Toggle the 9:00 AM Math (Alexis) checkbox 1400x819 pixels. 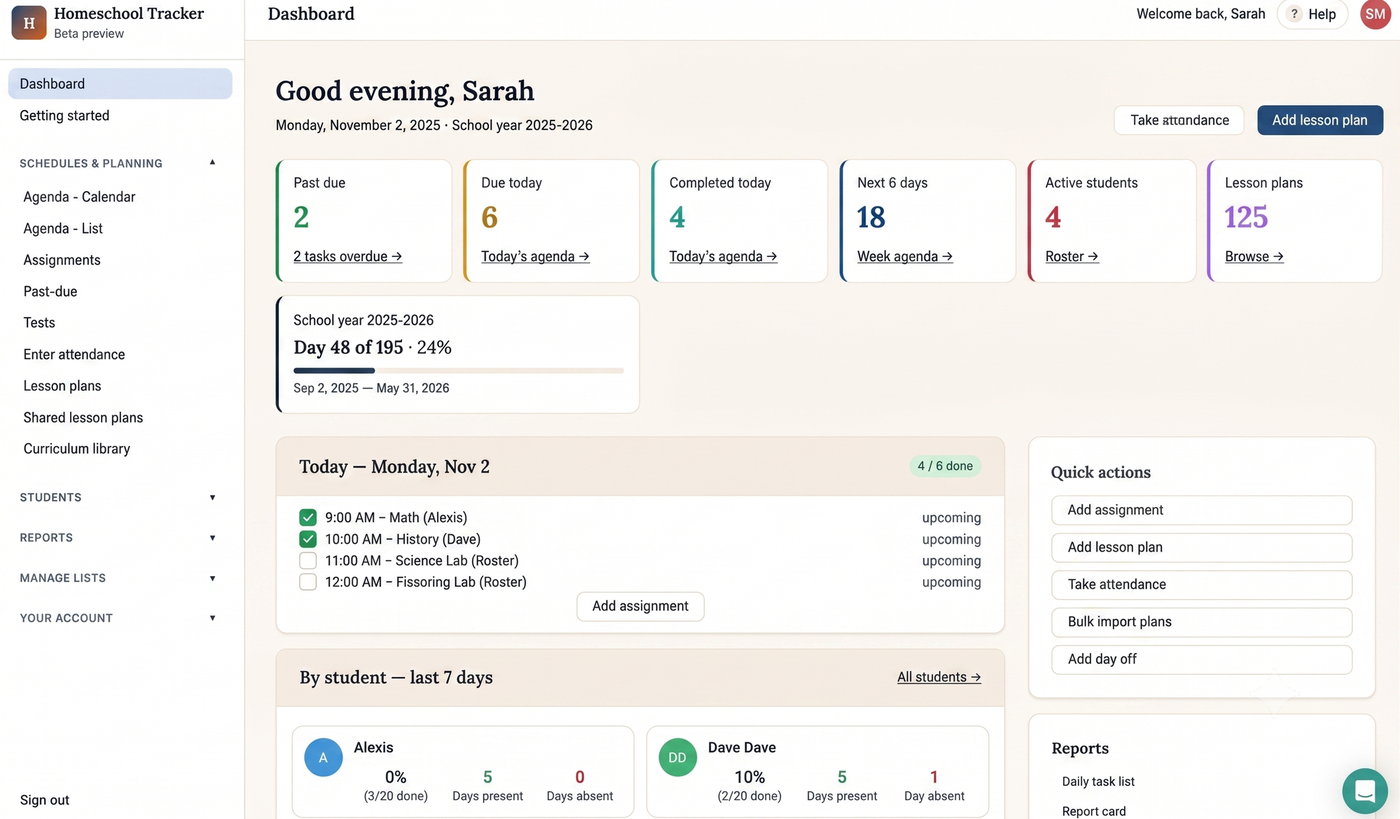pos(308,518)
